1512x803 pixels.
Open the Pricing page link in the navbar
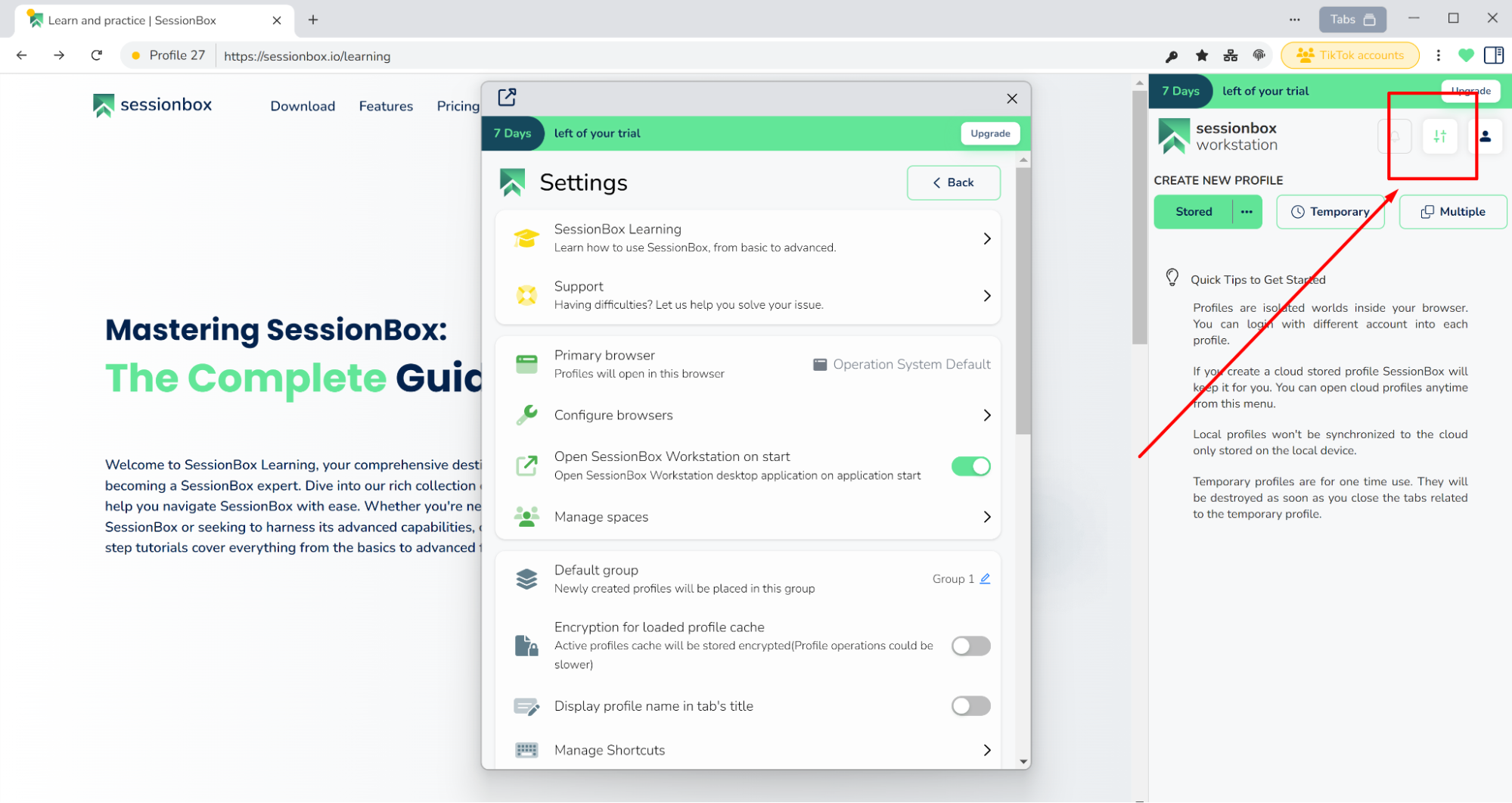[x=458, y=106]
